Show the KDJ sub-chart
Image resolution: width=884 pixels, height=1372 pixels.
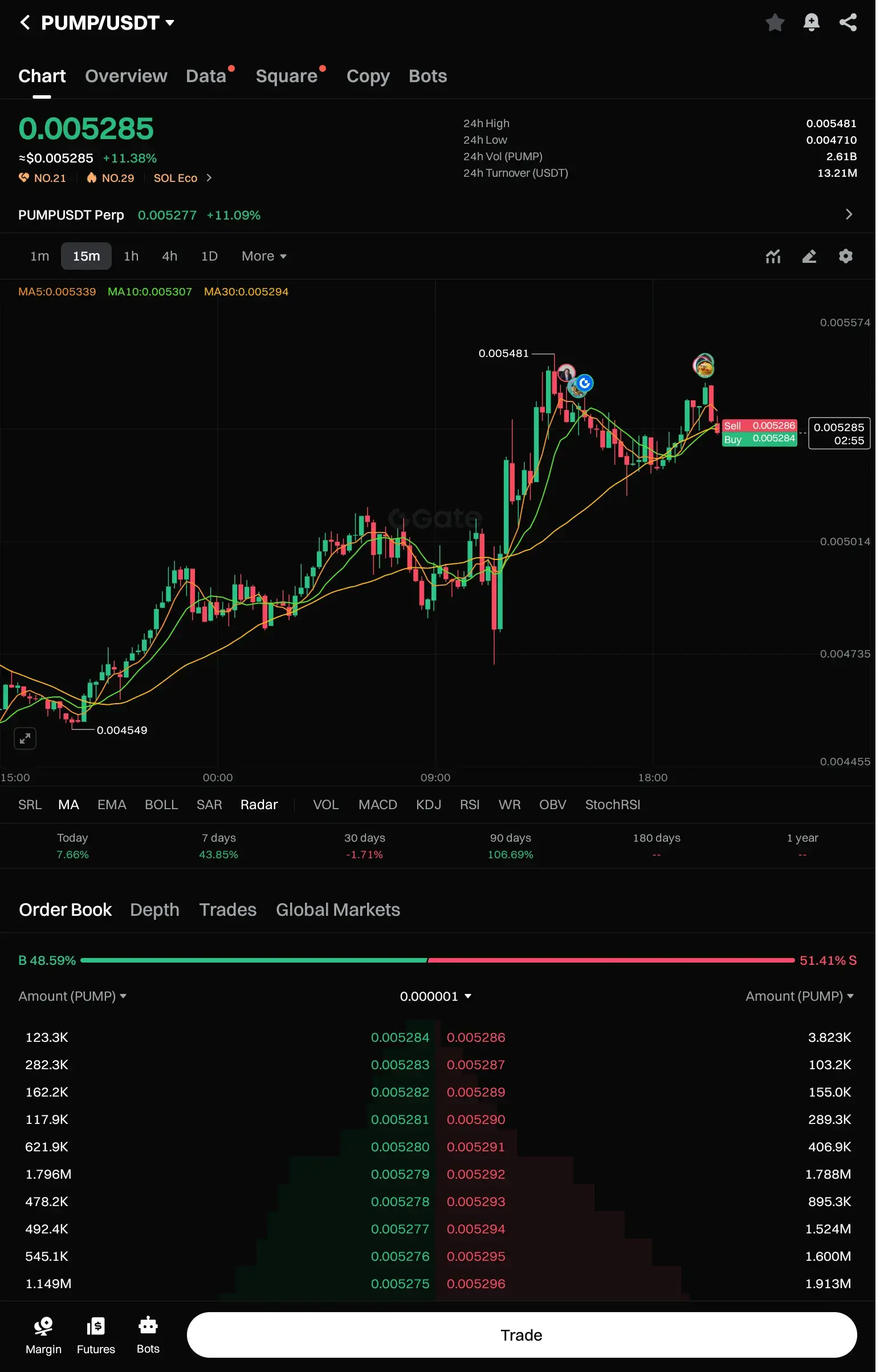(428, 805)
